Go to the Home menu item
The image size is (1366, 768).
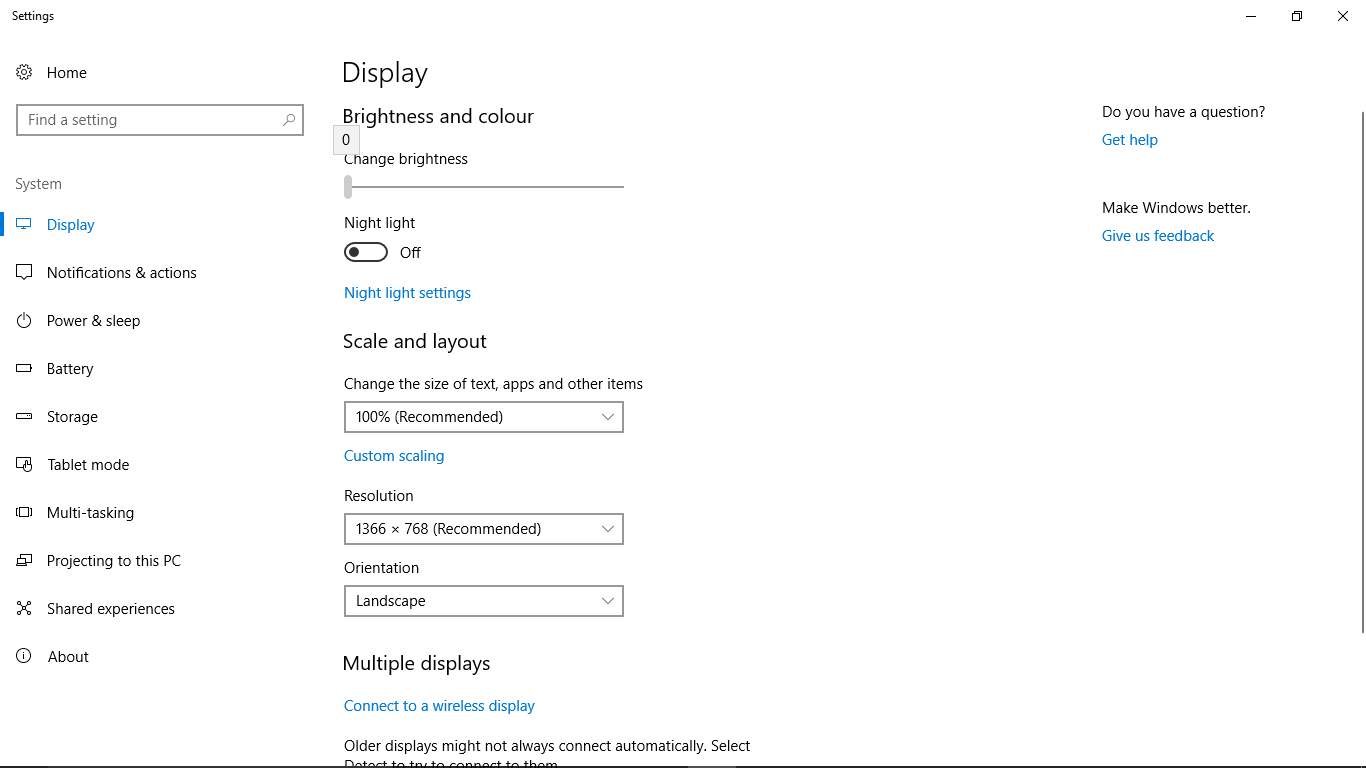(66, 72)
